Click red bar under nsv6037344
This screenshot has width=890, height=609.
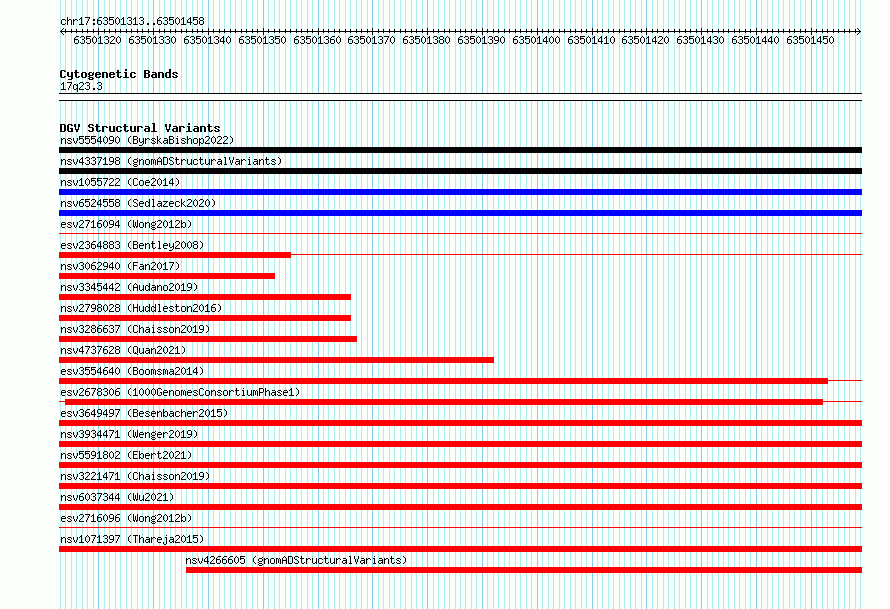460,507
